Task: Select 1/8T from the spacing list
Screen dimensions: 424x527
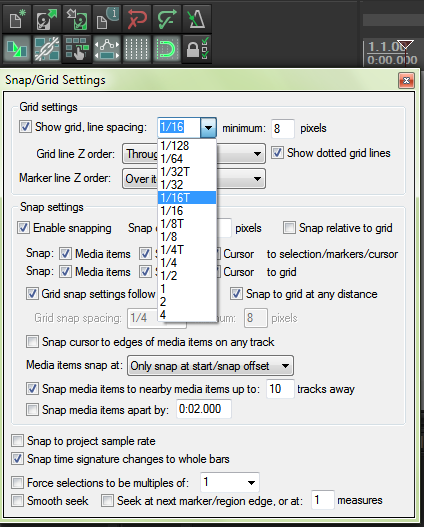Action: coord(187,224)
